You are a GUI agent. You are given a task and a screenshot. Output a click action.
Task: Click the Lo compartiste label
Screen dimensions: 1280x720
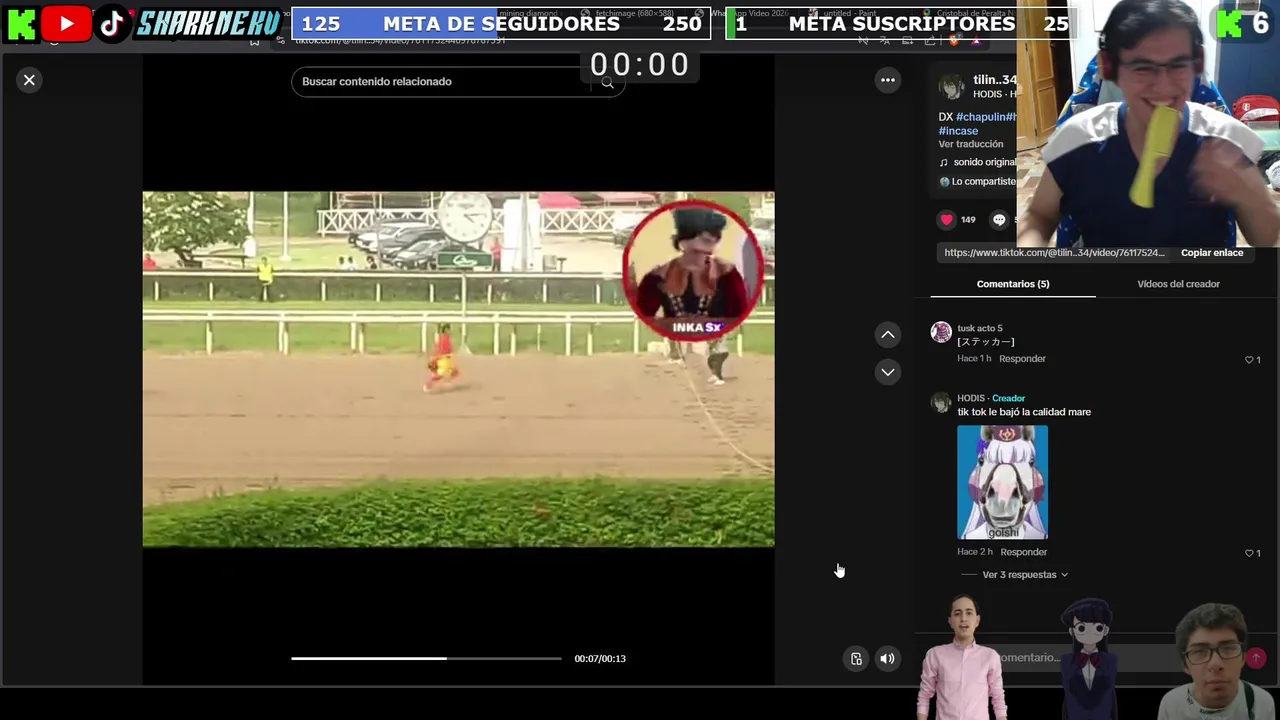coord(983,182)
